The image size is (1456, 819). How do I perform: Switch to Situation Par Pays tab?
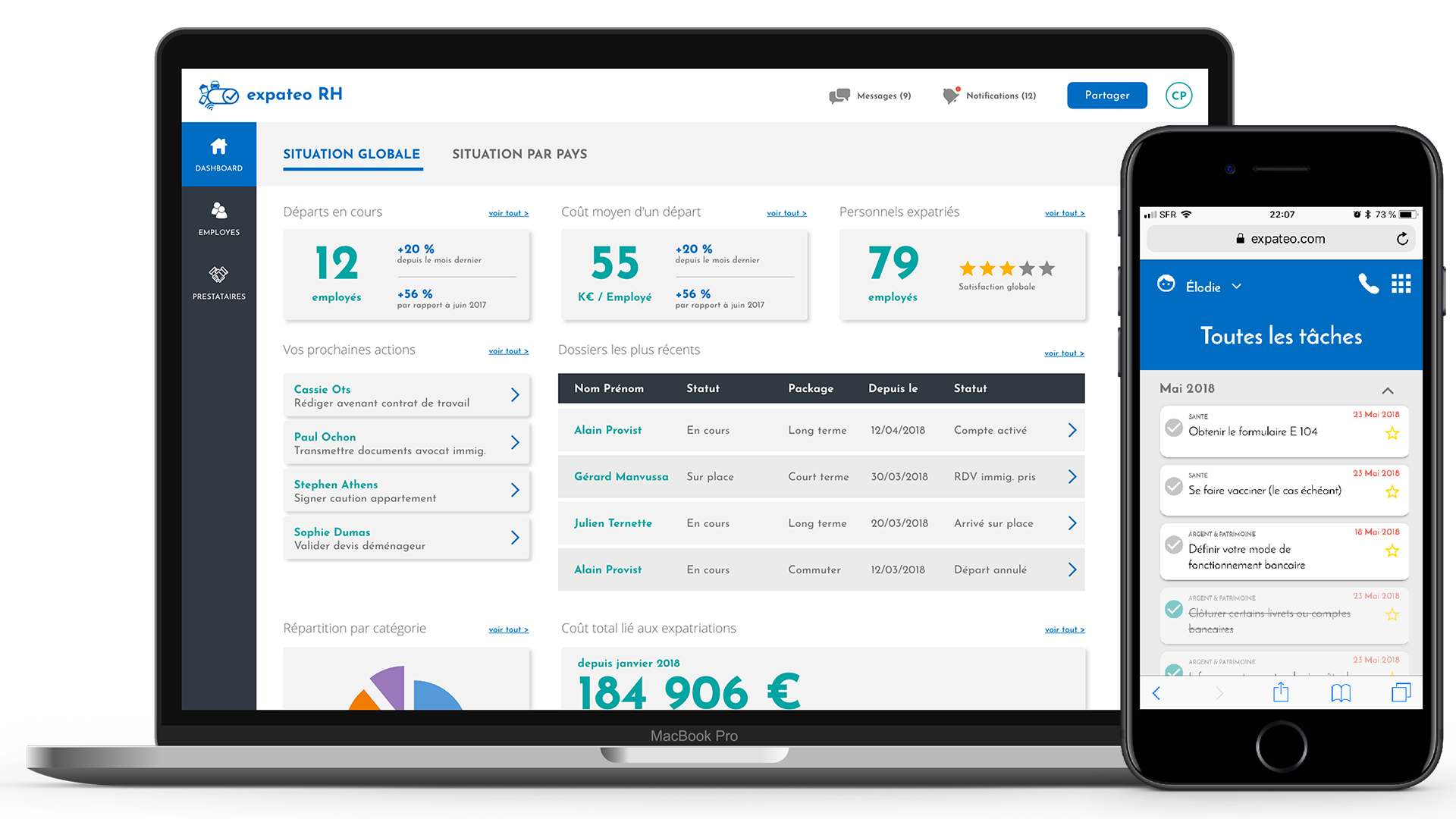[518, 153]
